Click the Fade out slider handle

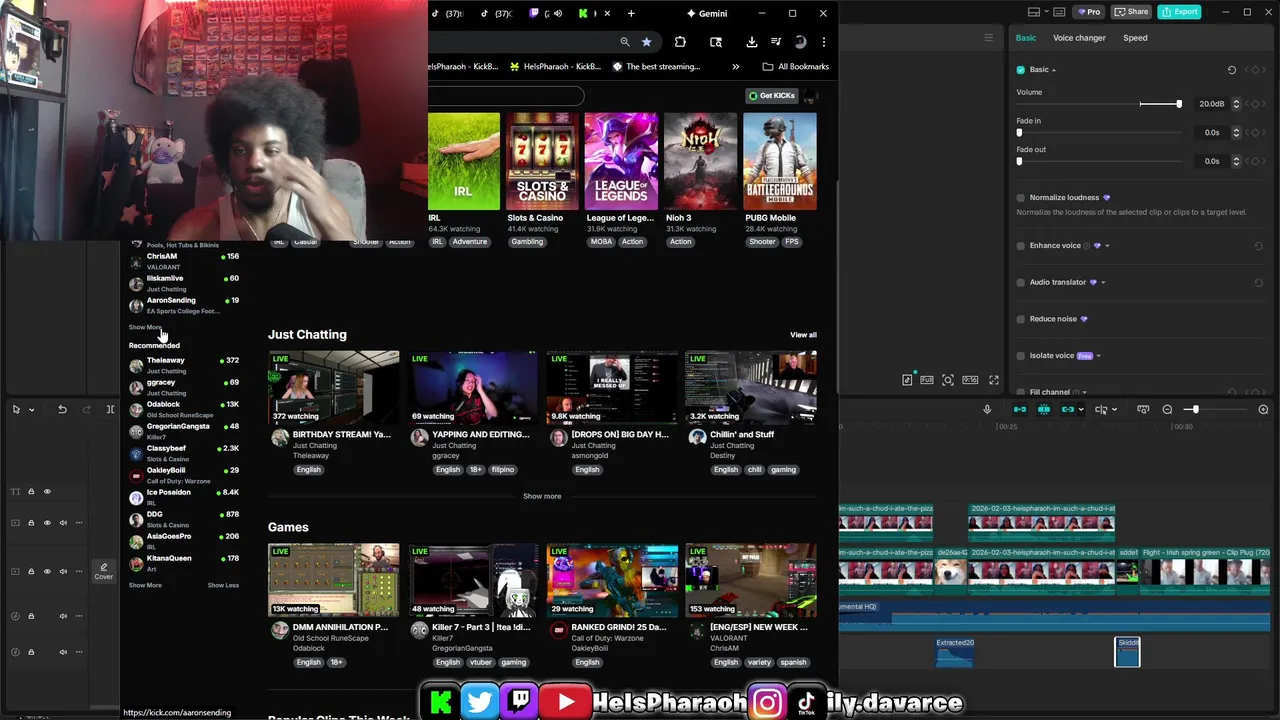coord(1020,161)
